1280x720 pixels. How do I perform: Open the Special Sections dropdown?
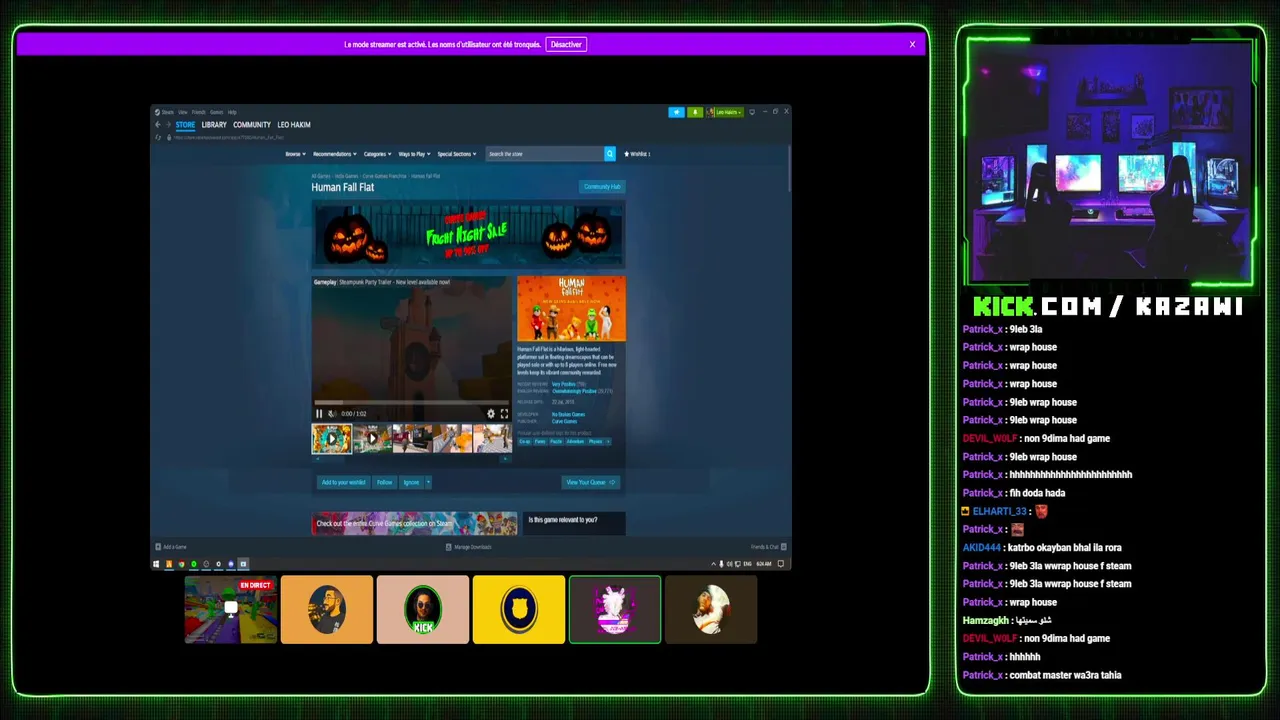(x=457, y=154)
